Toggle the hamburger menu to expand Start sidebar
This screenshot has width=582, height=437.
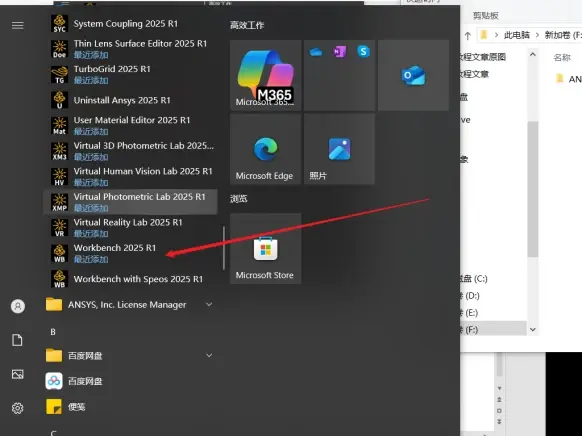pos(17,25)
